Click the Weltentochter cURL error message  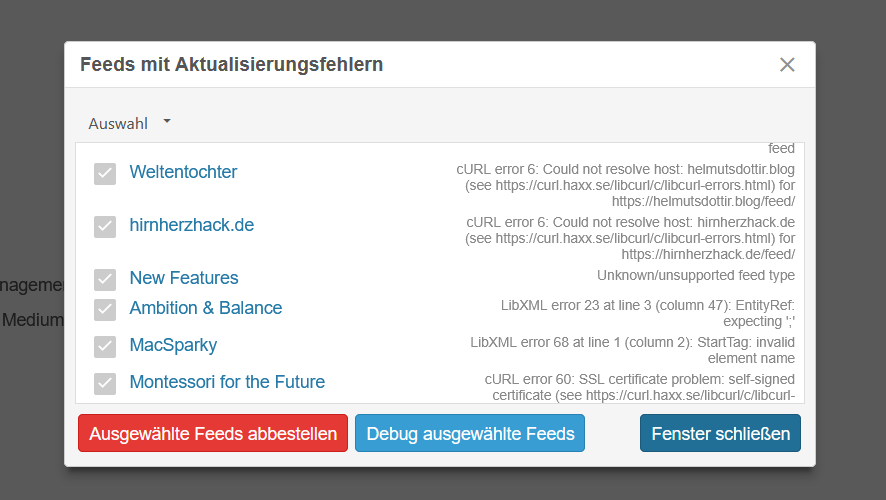click(626, 185)
